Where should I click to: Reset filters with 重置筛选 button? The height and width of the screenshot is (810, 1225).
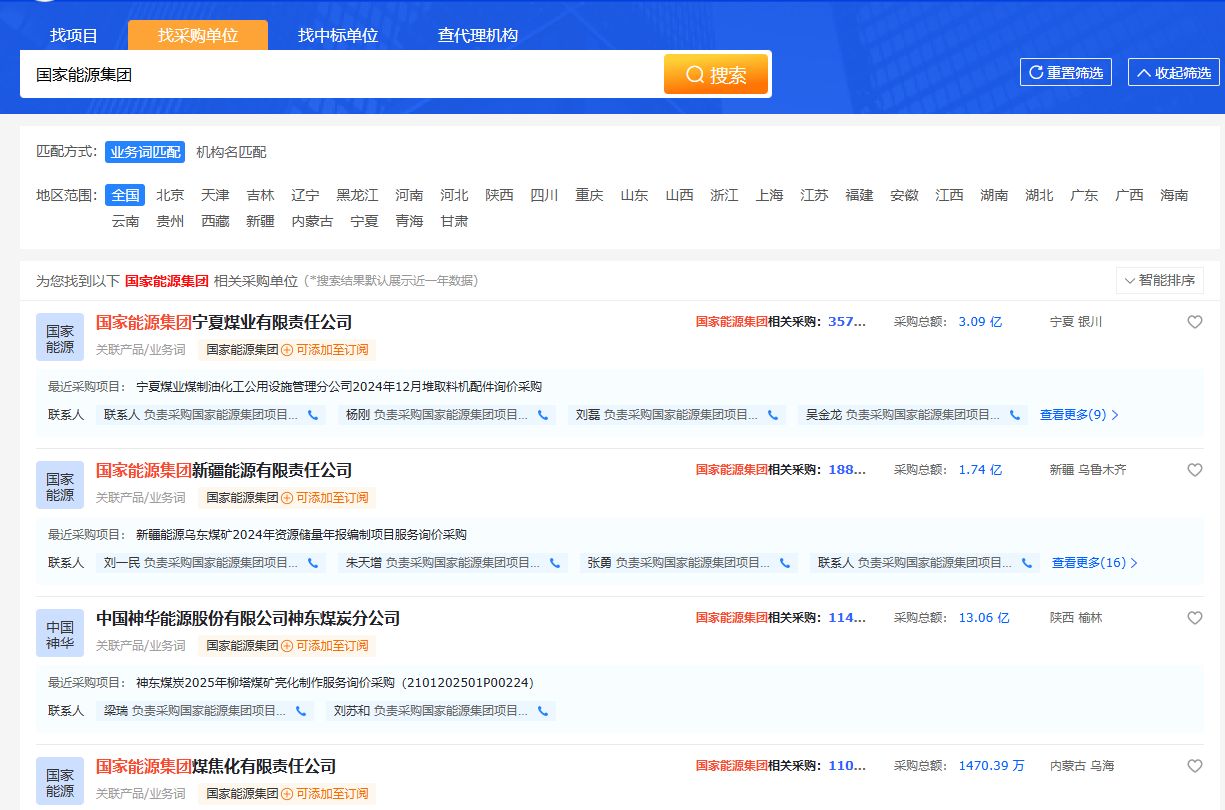pyautogui.click(x=1066, y=73)
